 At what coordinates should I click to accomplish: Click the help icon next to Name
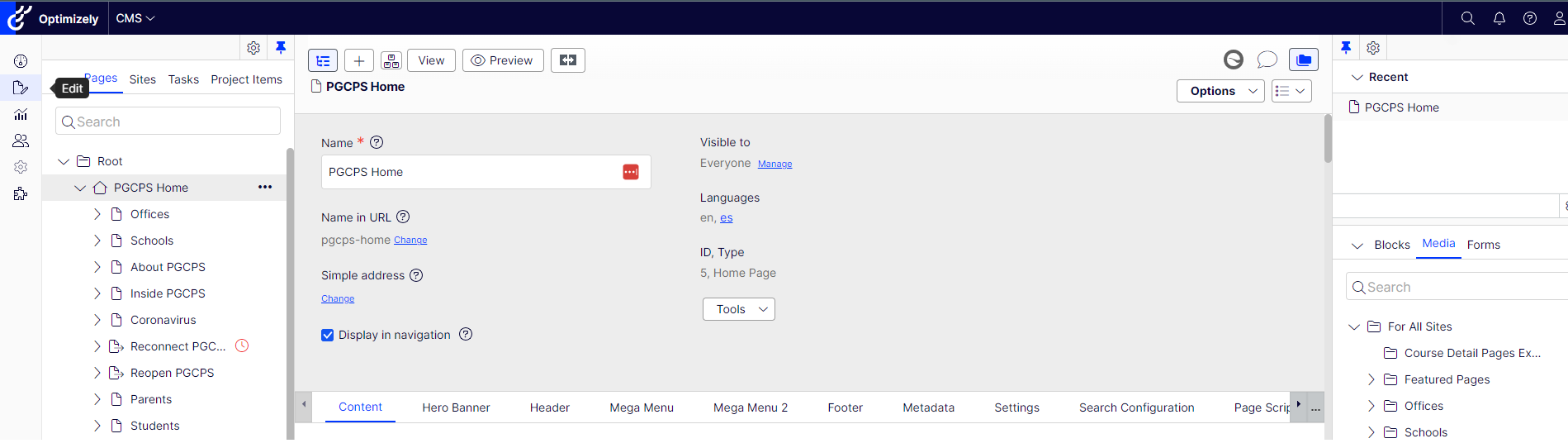(377, 142)
